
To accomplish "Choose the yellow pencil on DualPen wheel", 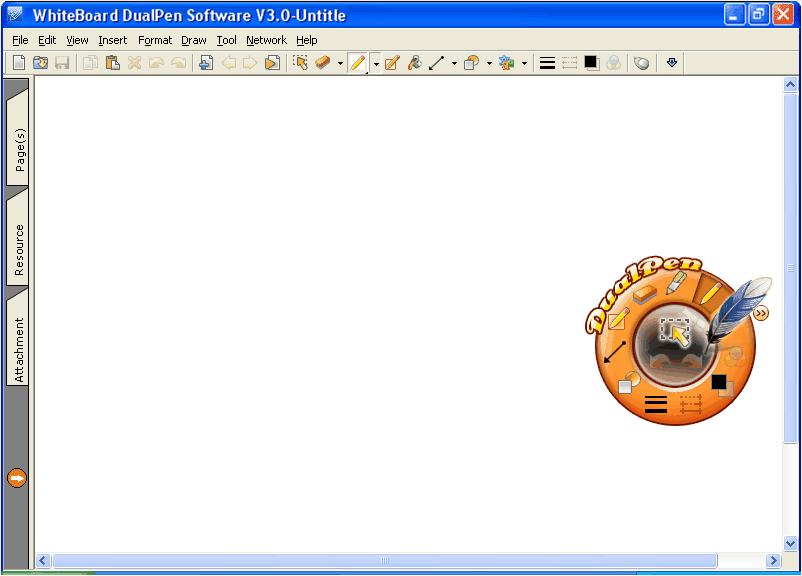I will (x=709, y=292).
